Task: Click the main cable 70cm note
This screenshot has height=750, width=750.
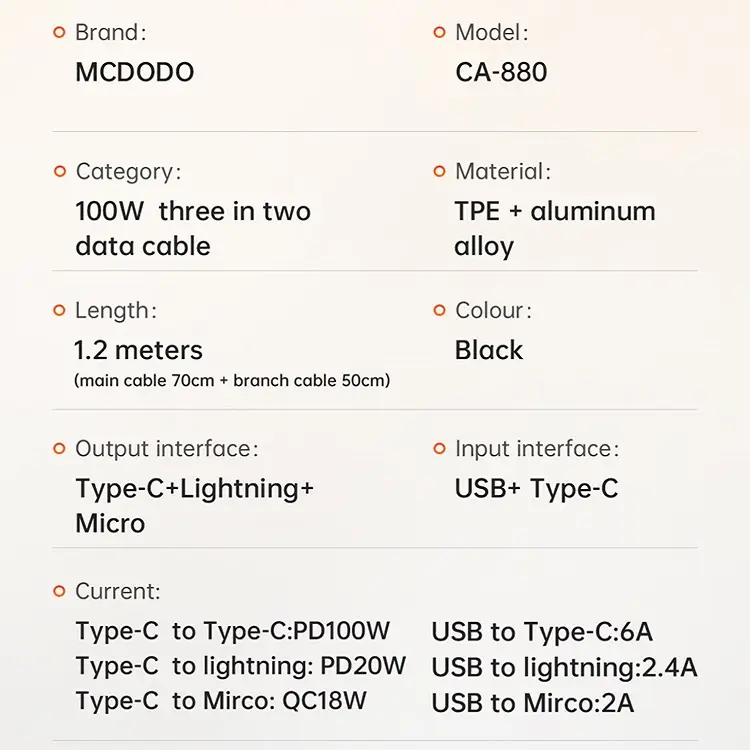Action: pos(232,381)
